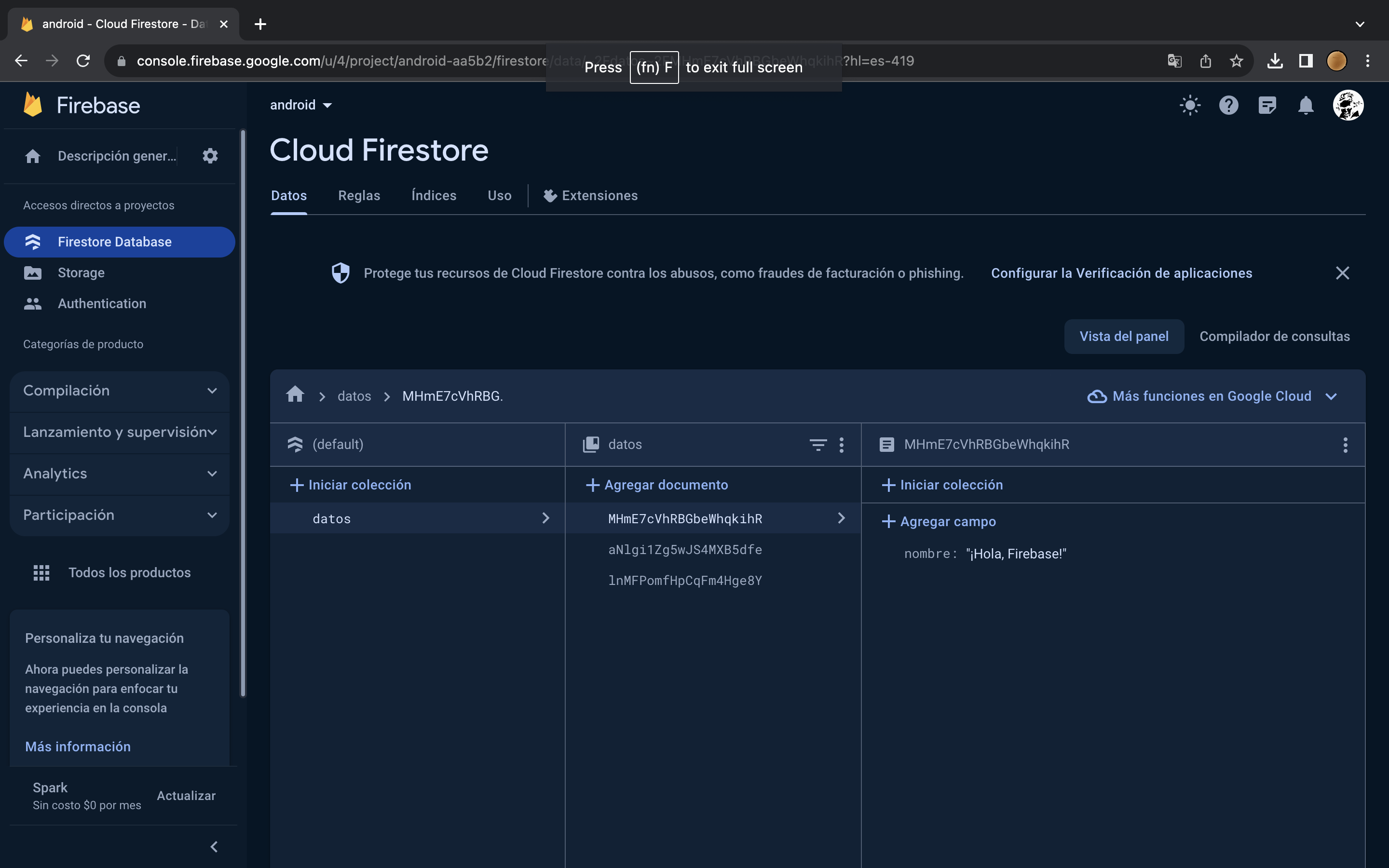
Task: Toggle the light/dark theme sun icon
Action: [x=1190, y=106]
